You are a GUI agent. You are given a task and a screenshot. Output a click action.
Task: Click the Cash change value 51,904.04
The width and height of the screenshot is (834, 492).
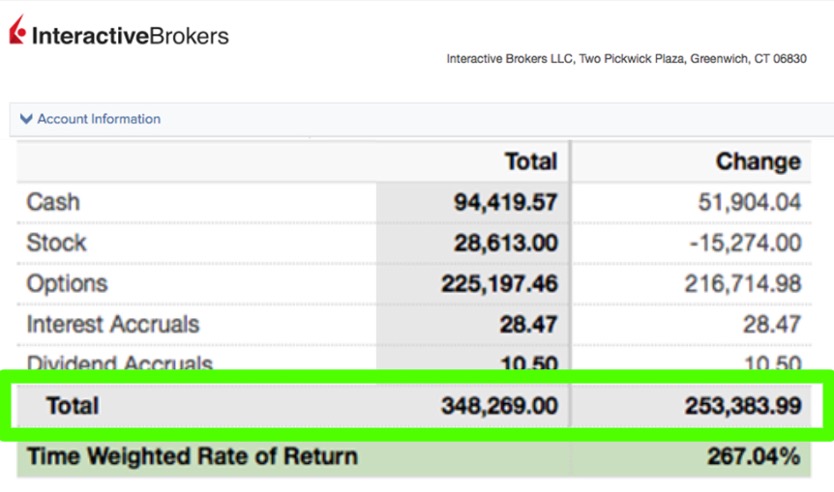[x=749, y=203]
